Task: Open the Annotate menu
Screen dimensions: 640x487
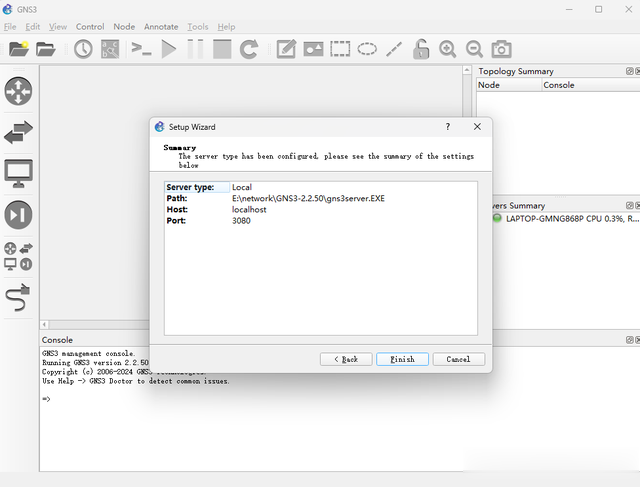Action: point(161,27)
